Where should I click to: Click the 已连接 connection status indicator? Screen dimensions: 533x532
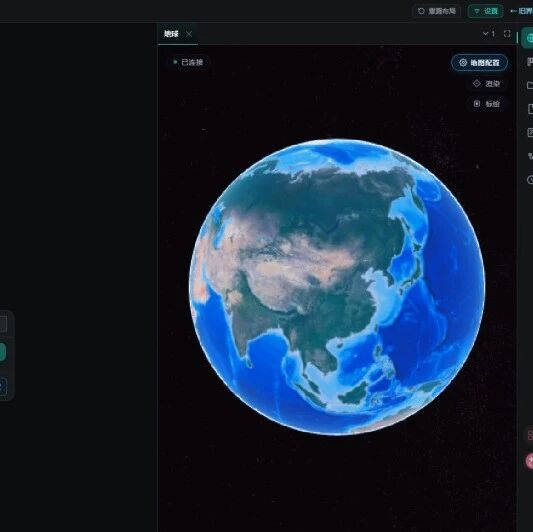click(x=188, y=62)
